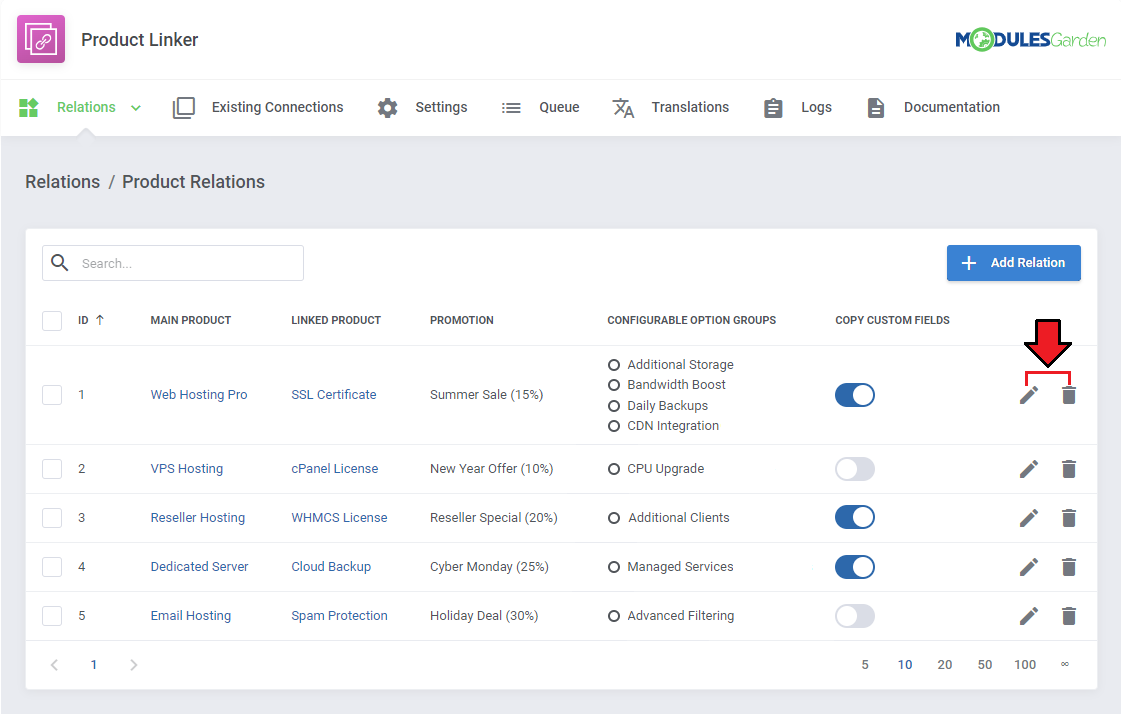Enable copy custom fields for VPS Hosting
The image size is (1121, 714).
(855, 469)
